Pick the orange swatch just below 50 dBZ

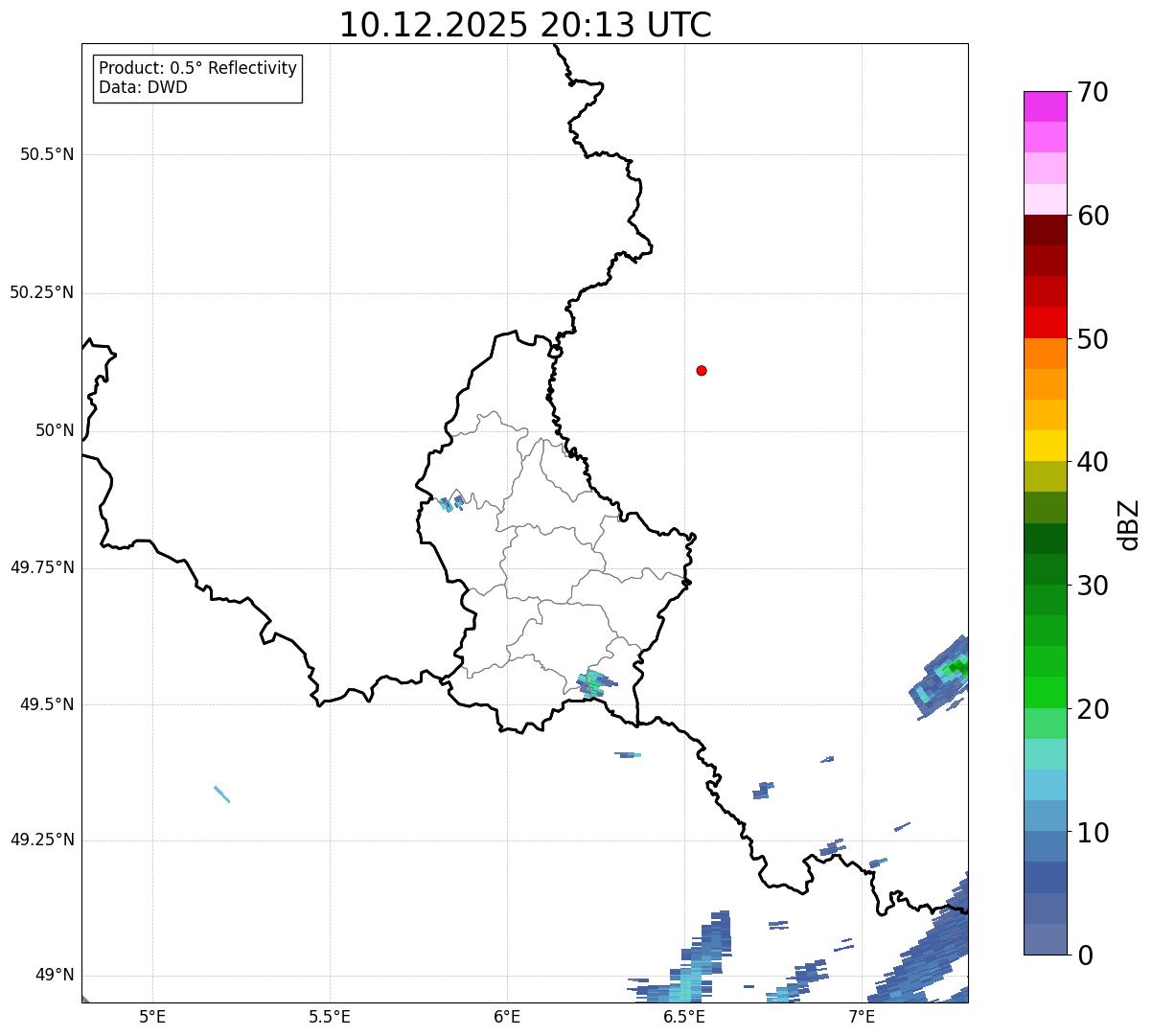point(1045,354)
